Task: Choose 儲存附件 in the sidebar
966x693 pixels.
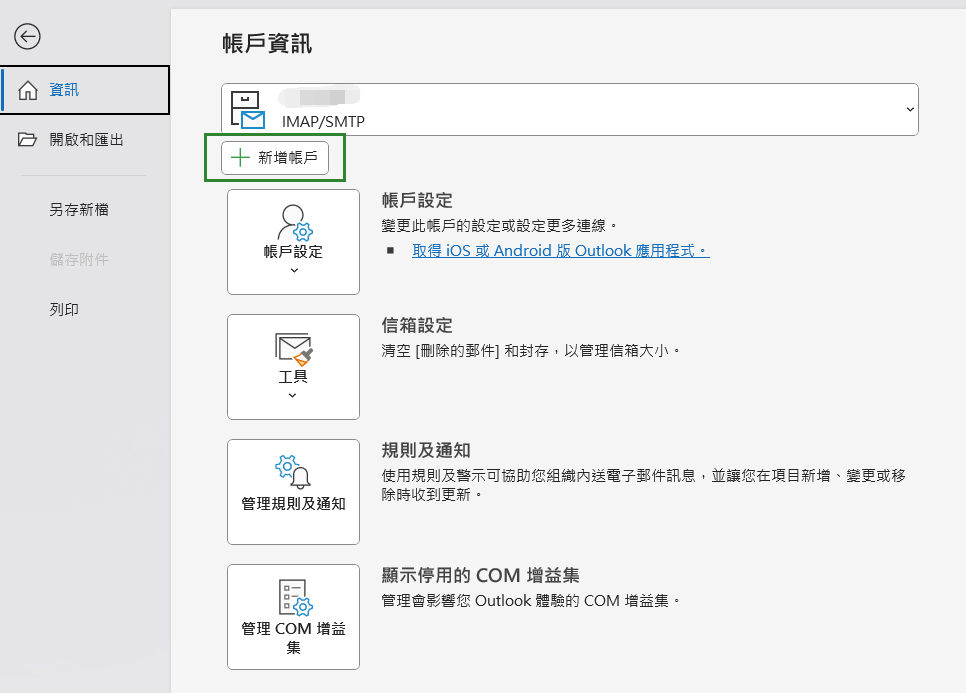Action: (x=79, y=260)
